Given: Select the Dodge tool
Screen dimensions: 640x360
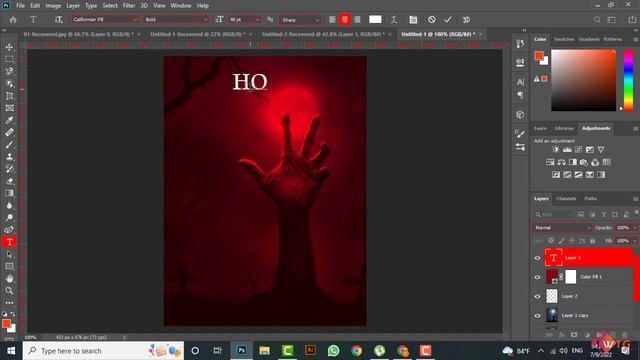Looking at the screenshot, I should [9, 218].
